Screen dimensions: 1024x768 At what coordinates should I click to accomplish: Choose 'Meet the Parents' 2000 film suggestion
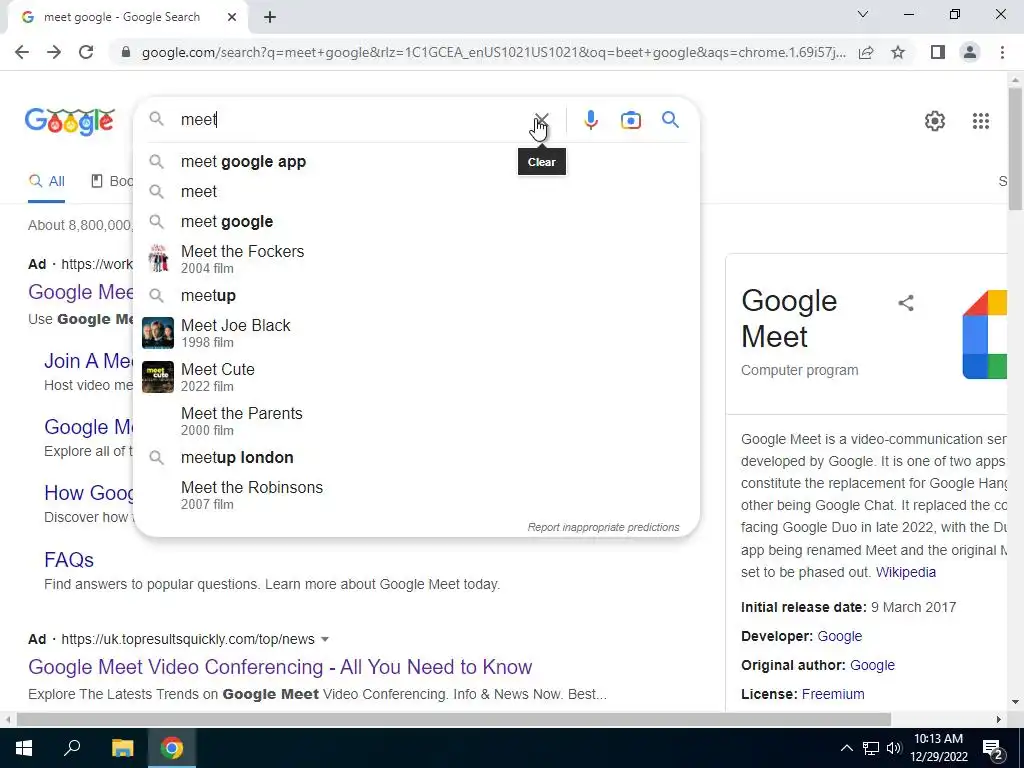[416, 421]
